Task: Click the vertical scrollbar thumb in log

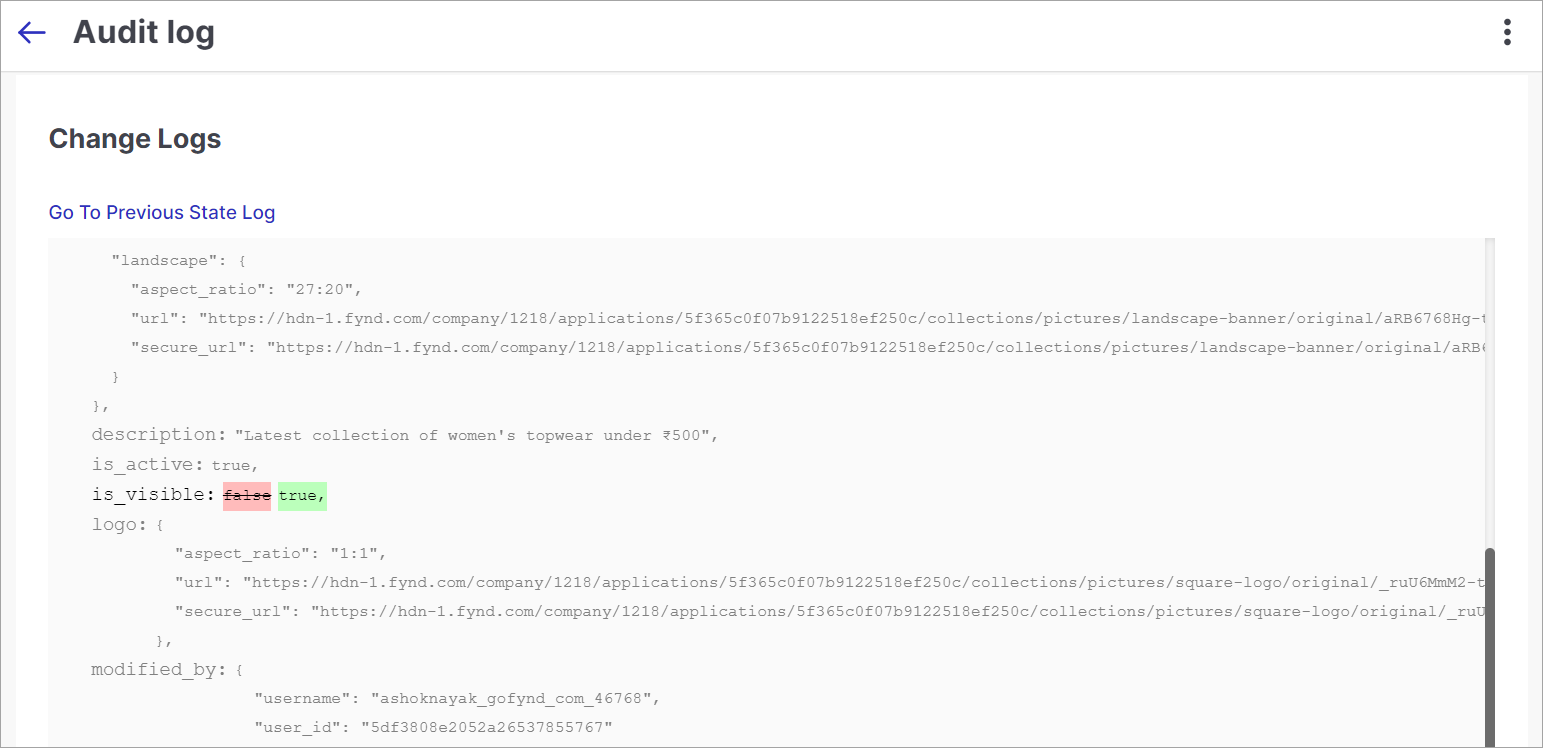Action: tap(1490, 647)
